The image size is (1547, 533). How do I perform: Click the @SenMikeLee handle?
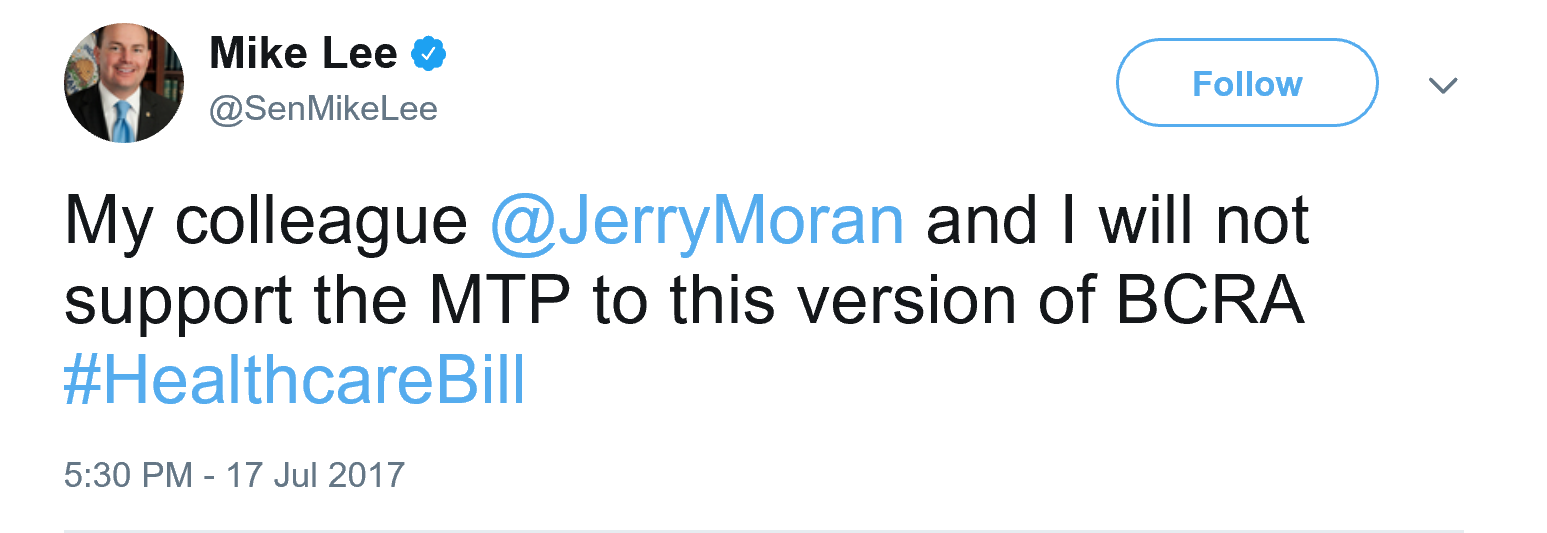pos(323,108)
